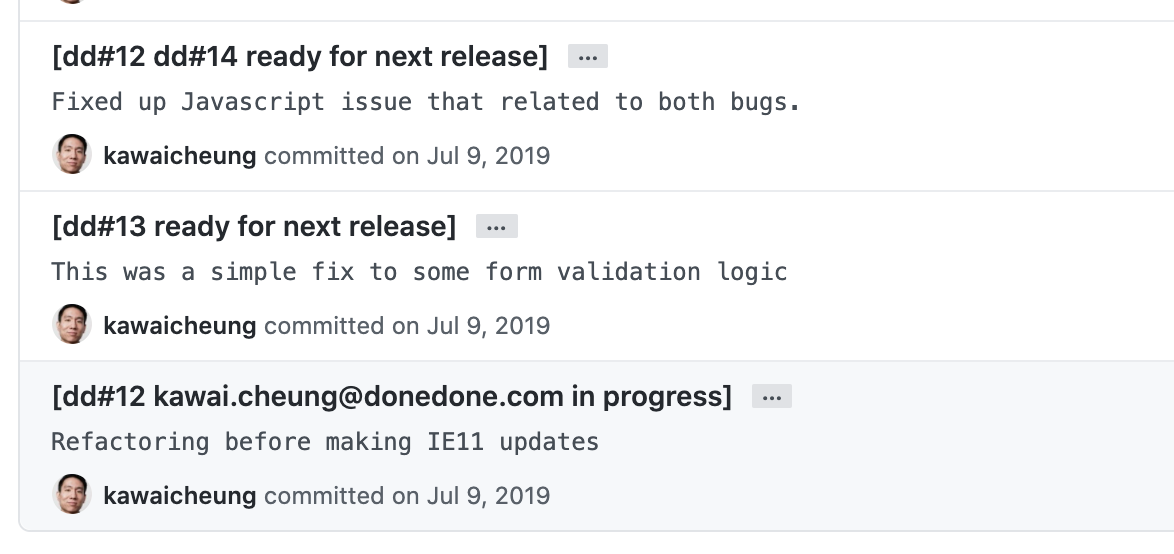
Task: Open kawaicheung's profile from the IE11 refactoring commit
Action: [x=180, y=496]
